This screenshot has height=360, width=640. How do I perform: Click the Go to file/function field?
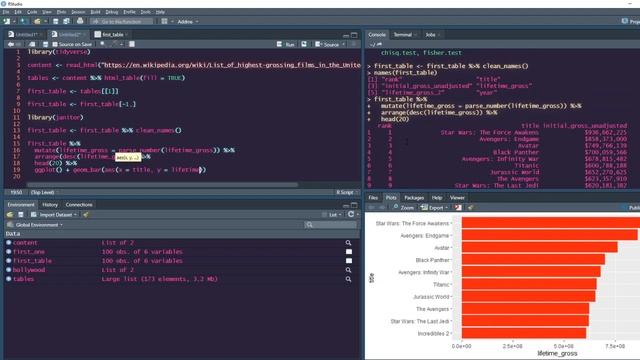(122, 21)
